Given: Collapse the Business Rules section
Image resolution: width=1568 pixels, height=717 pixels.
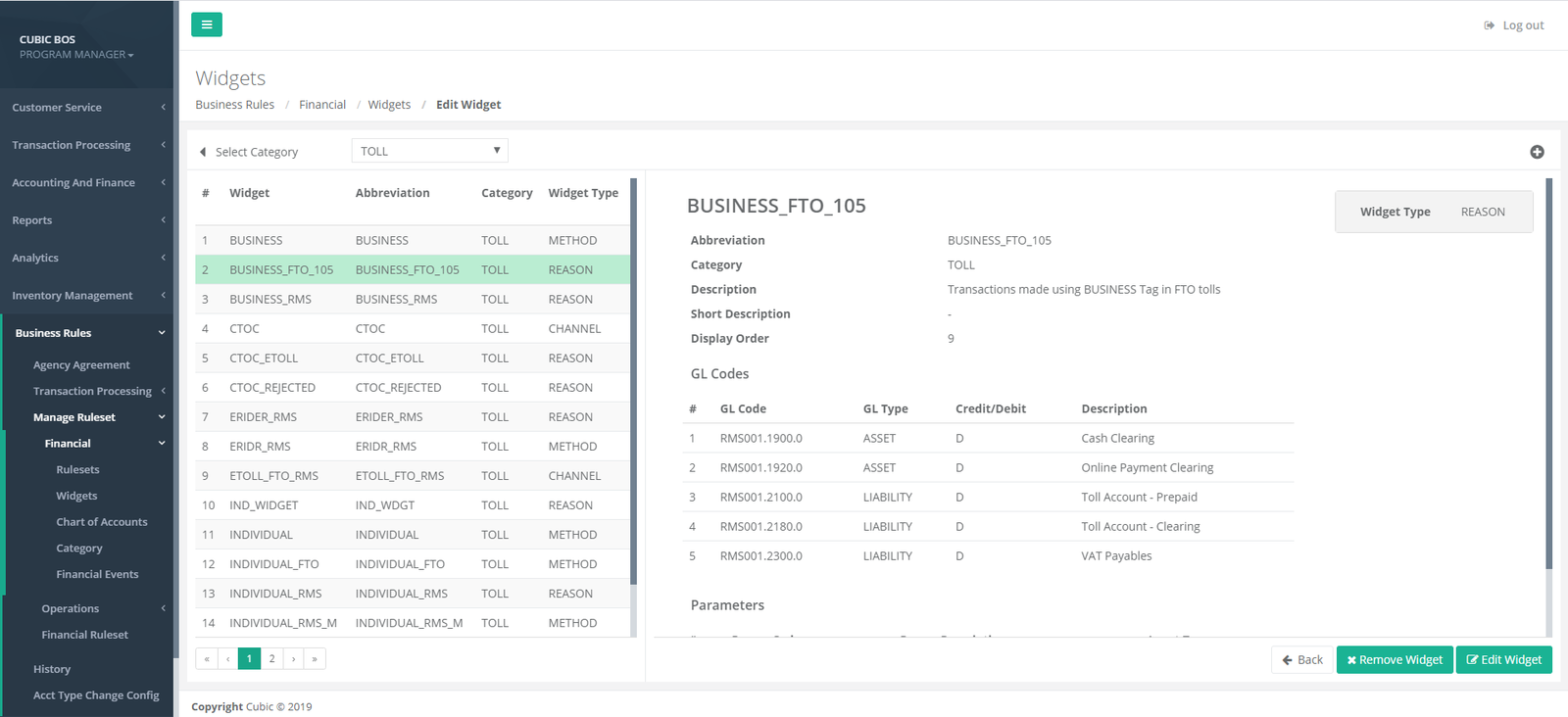Looking at the screenshot, I should (86, 333).
